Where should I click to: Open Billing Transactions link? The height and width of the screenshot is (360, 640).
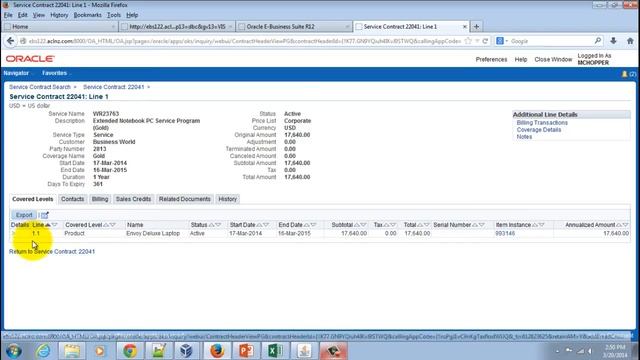(542, 123)
